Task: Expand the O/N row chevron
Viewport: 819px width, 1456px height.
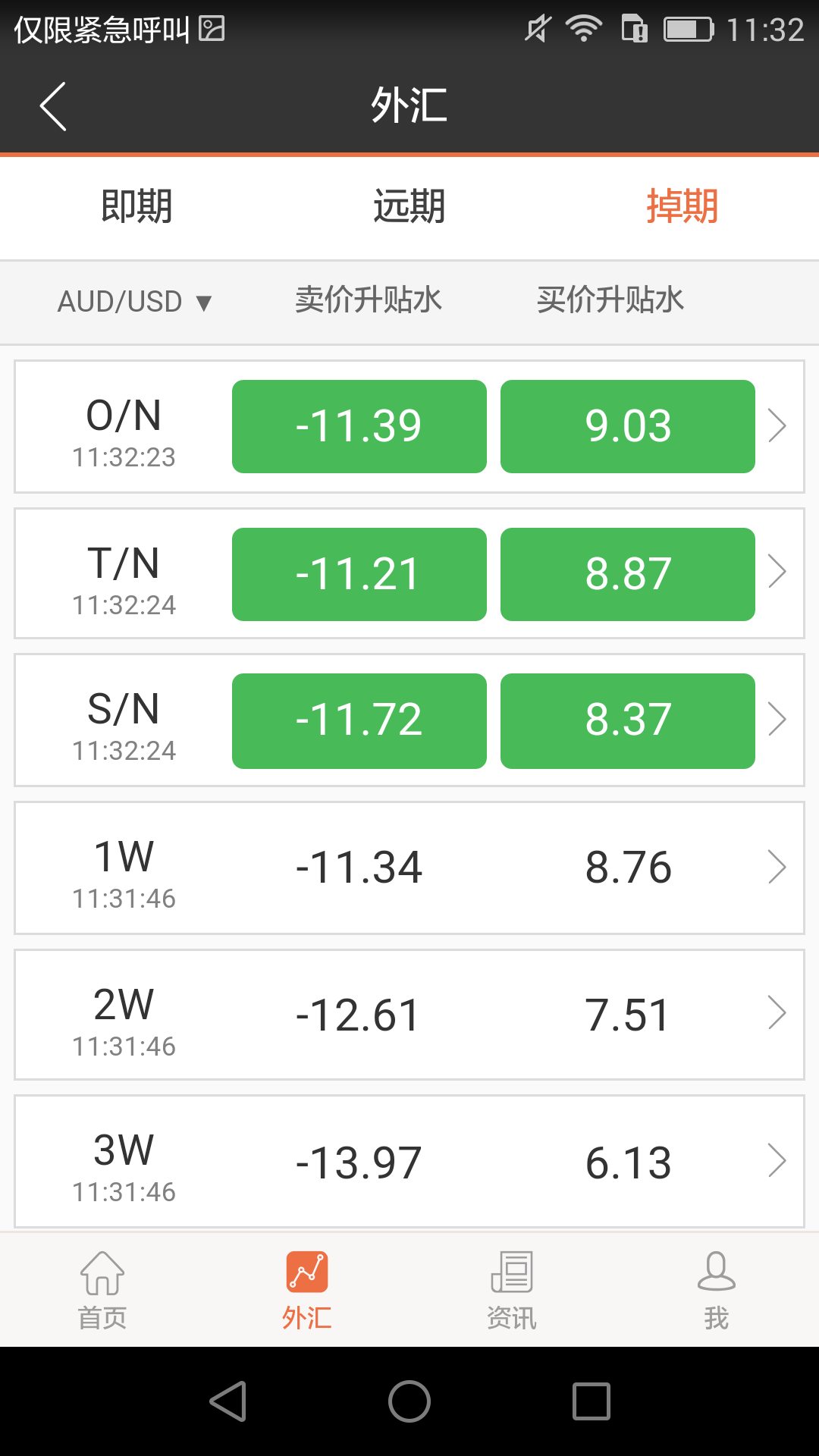Action: pyautogui.click(x=777, y=425)
